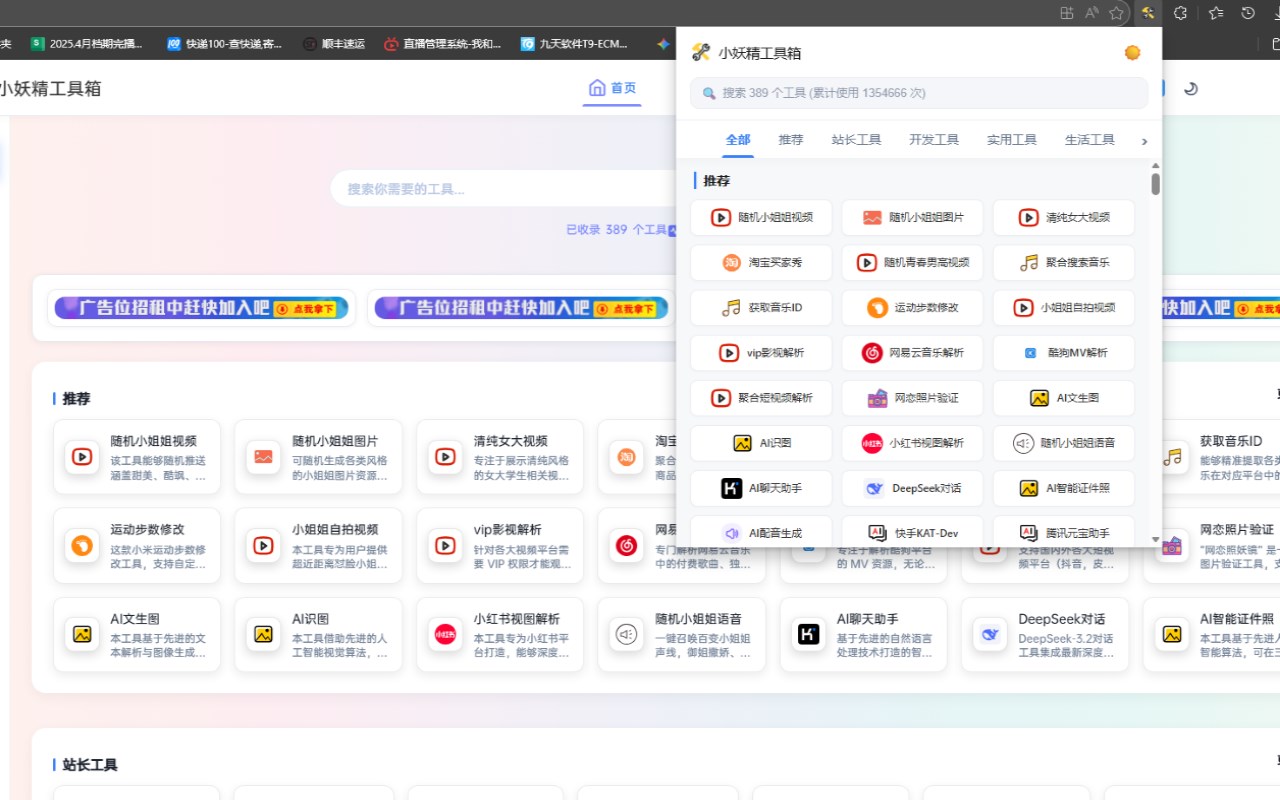
Task: Click second 广告位招租 banner on webpage
Action: click(521, 308)
